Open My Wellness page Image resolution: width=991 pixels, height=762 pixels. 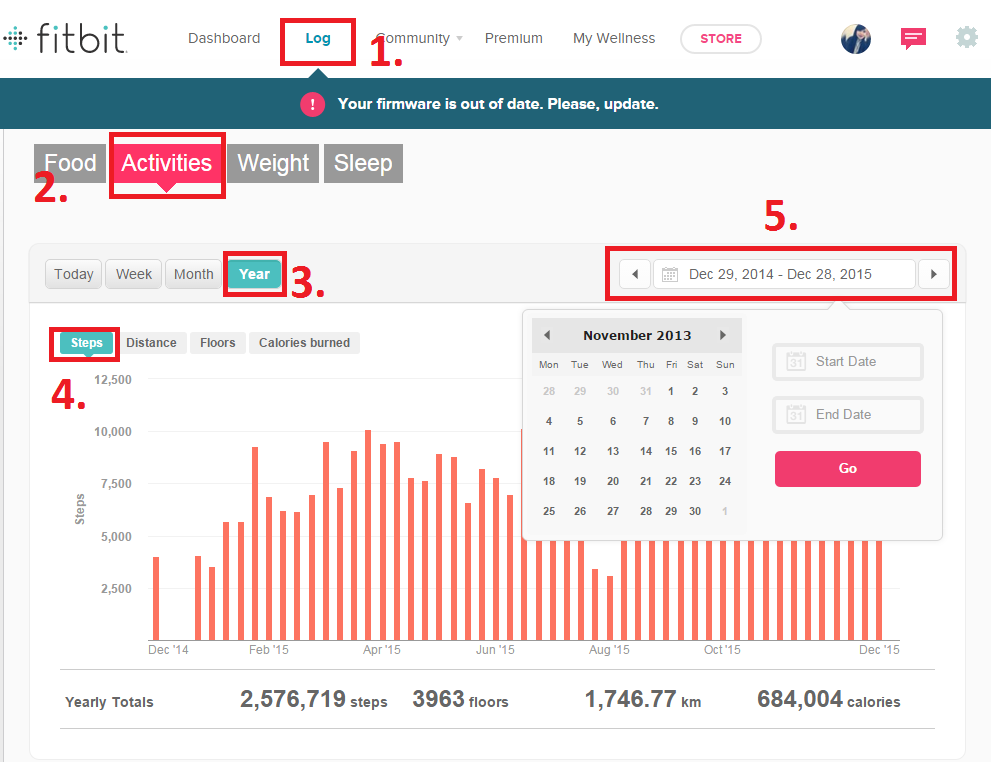(614, 38)
